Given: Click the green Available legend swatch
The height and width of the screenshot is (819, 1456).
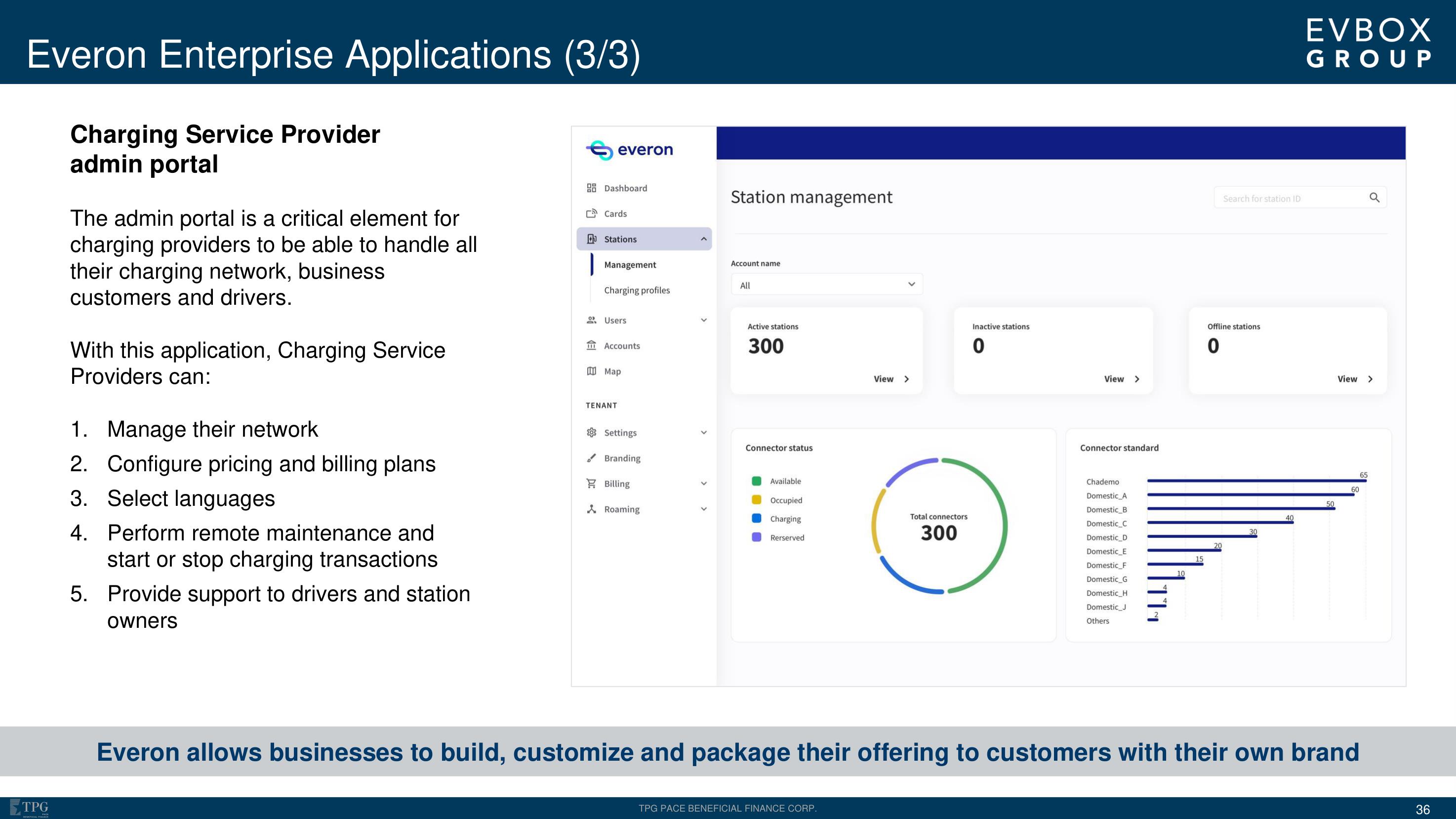Looking at the screenshot, I should click(x=756, y=481).
